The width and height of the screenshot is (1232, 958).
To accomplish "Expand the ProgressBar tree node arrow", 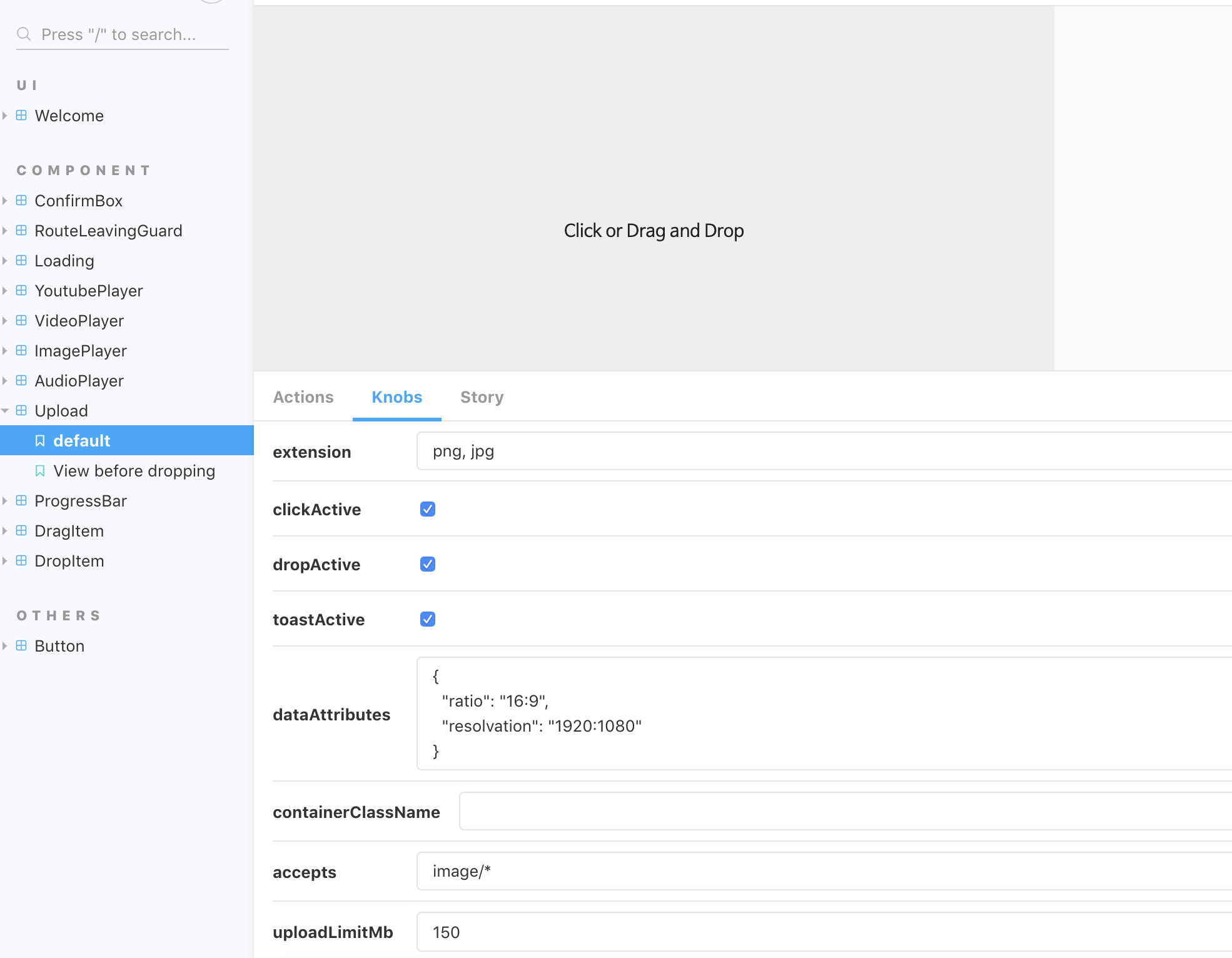I will coord(5,501).
